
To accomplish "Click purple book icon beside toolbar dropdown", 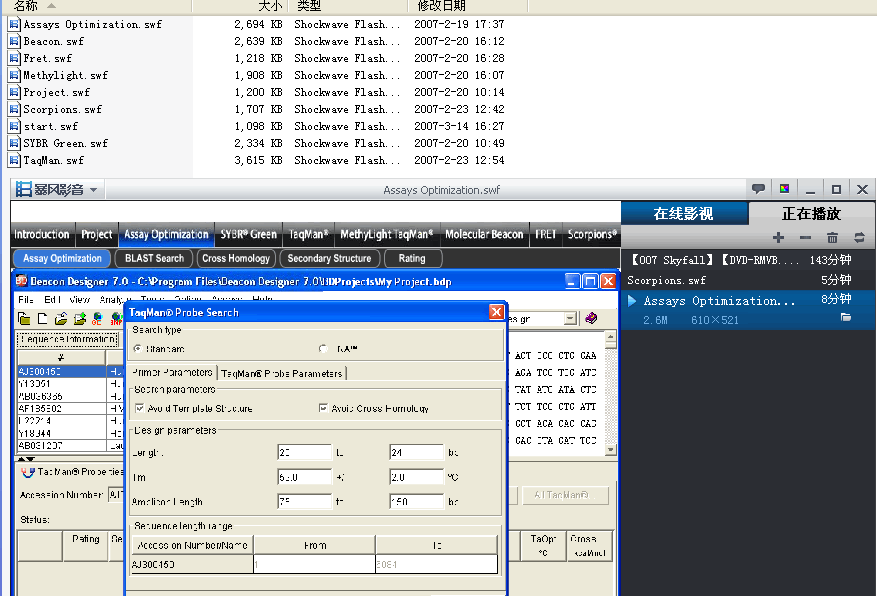I will click(591, 318).
